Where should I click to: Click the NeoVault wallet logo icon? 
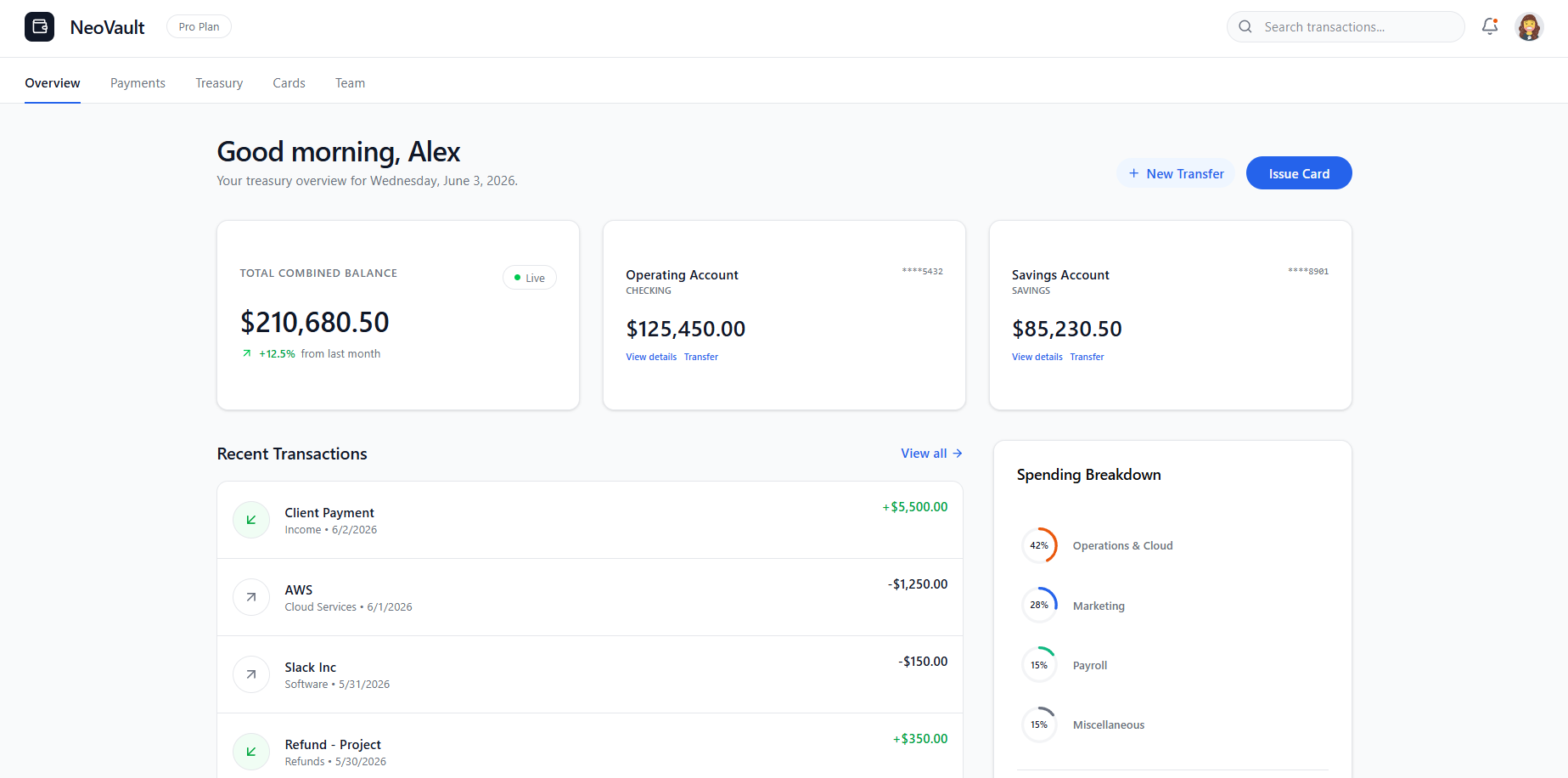pos(39,27)
